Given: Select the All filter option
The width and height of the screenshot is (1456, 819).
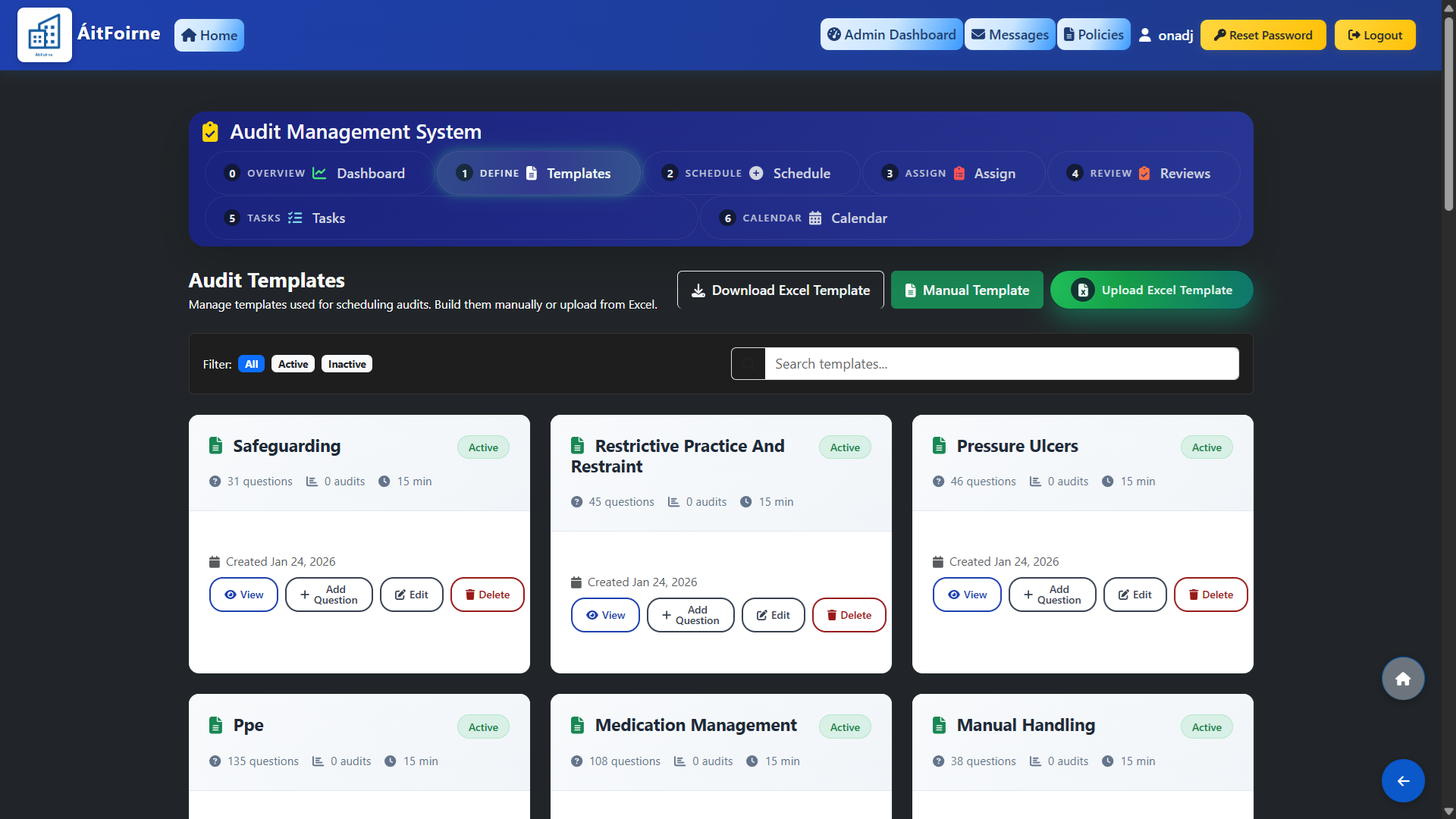Looking at the screenshot, I should 250,364.
